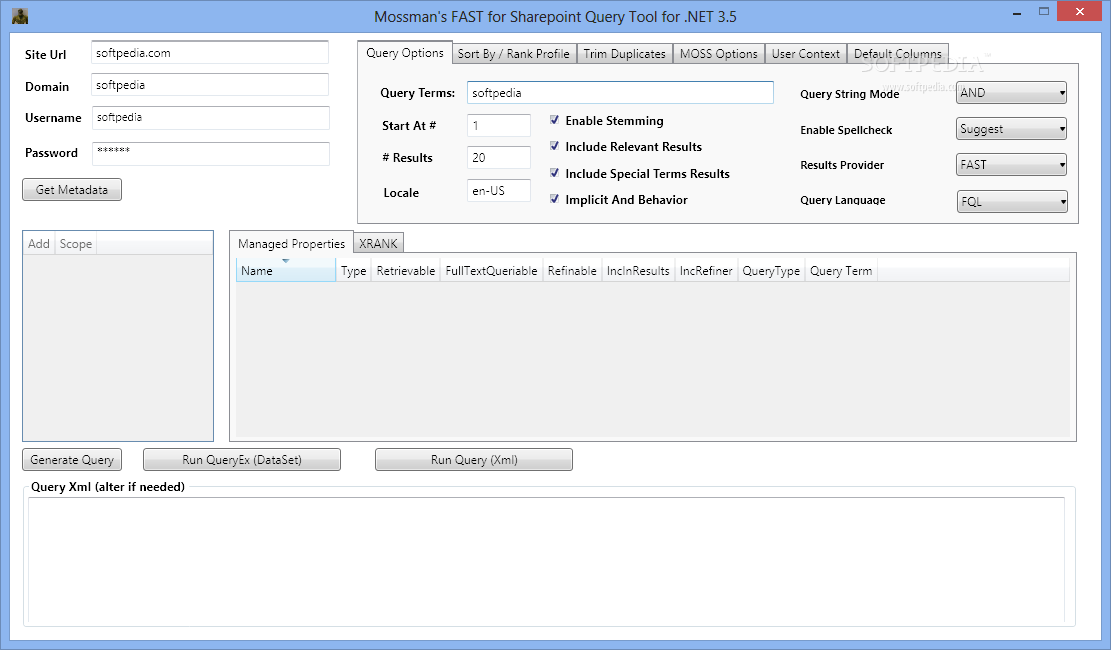Click the Query Term column header
Screen dimensions: 1111x650
point(841,270)
